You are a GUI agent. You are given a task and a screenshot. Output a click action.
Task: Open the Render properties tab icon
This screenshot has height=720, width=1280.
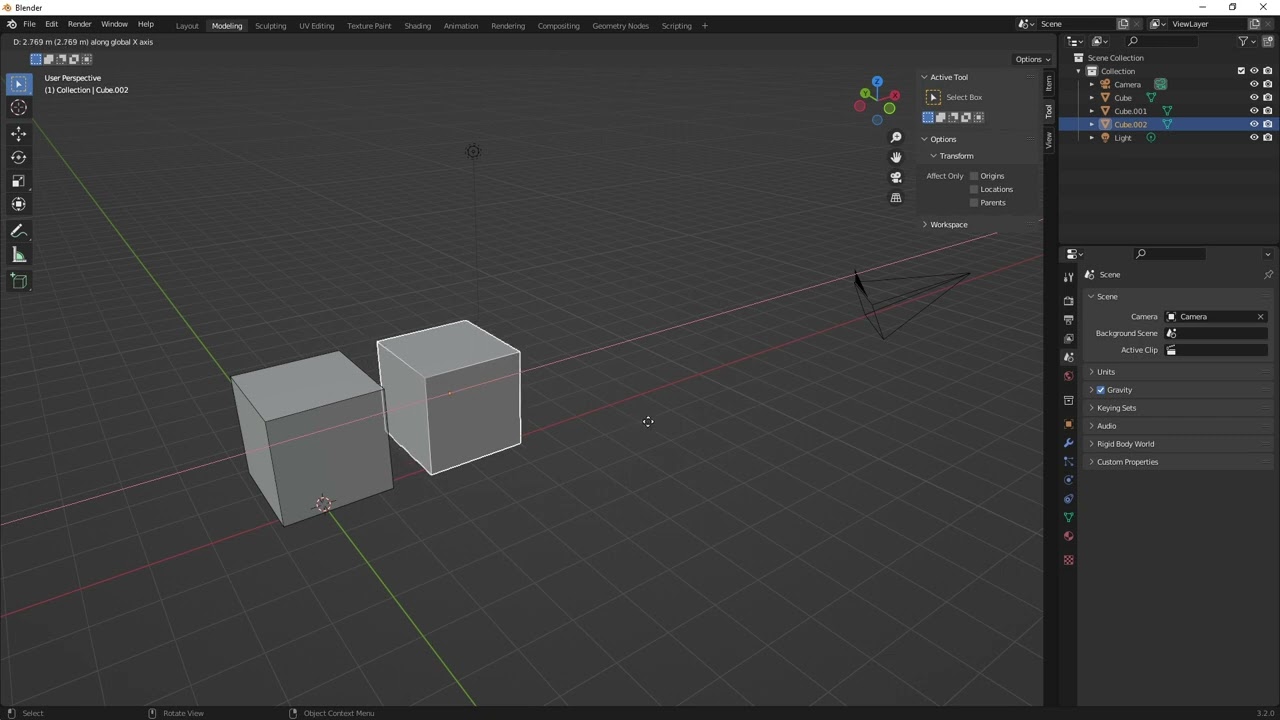[x=1068, y=300]
